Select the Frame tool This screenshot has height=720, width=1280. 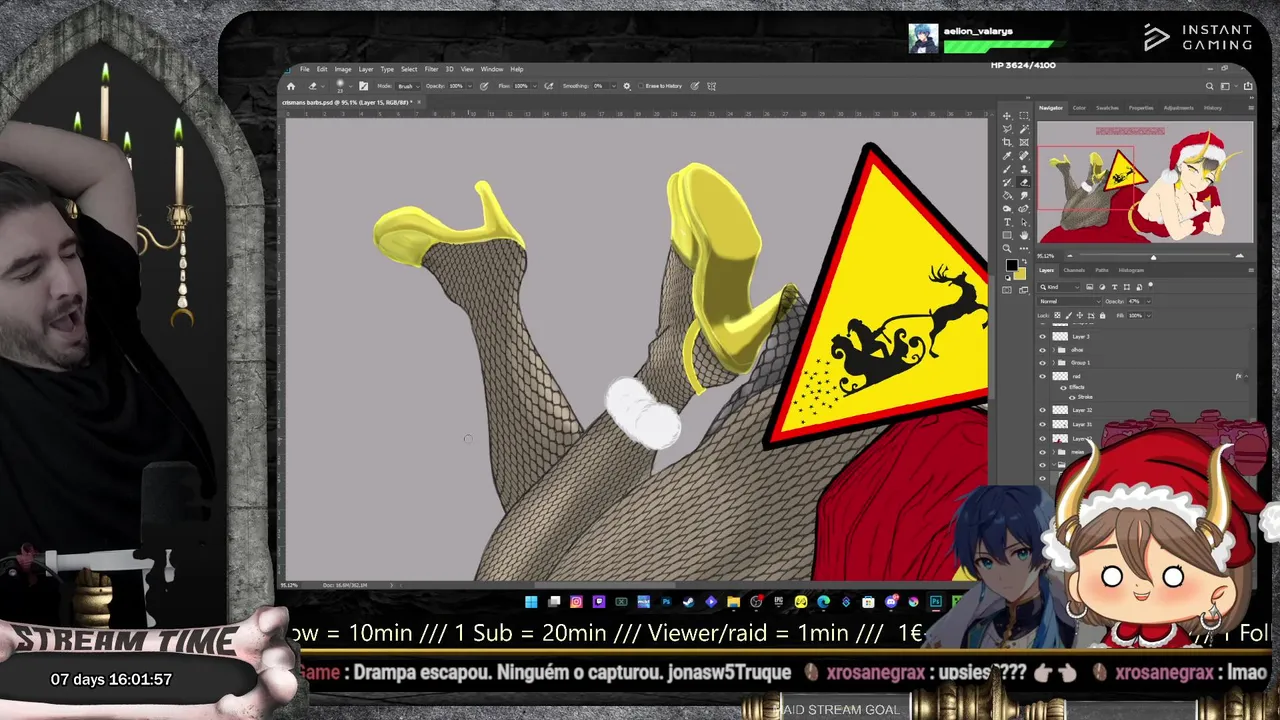[1024, 142]
